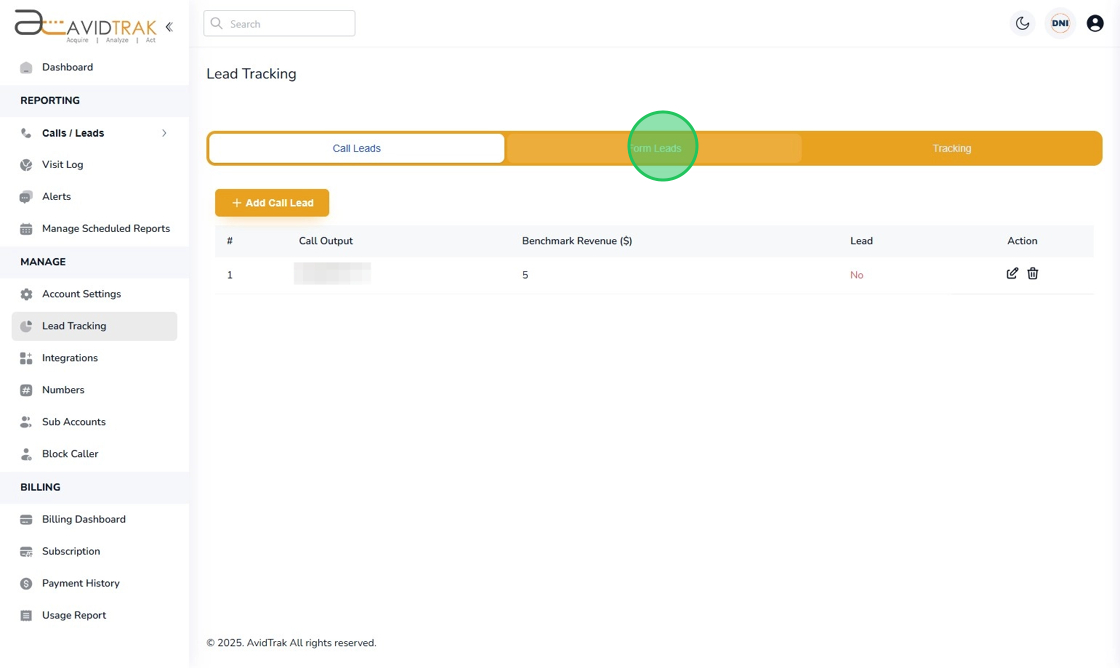Click the Billing Dashboard card icon

coord(26,519)
